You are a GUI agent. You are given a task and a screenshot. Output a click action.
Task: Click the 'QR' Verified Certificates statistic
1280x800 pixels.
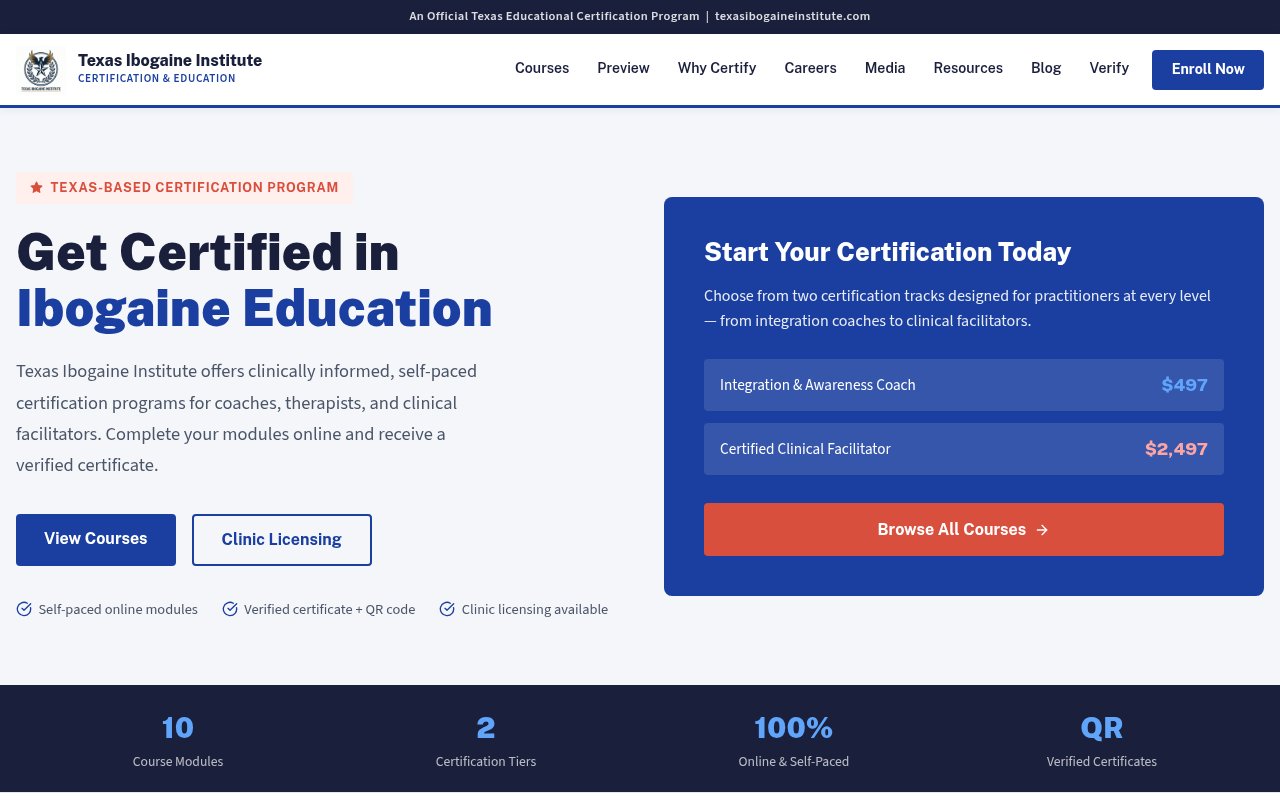click(1102, 727)
